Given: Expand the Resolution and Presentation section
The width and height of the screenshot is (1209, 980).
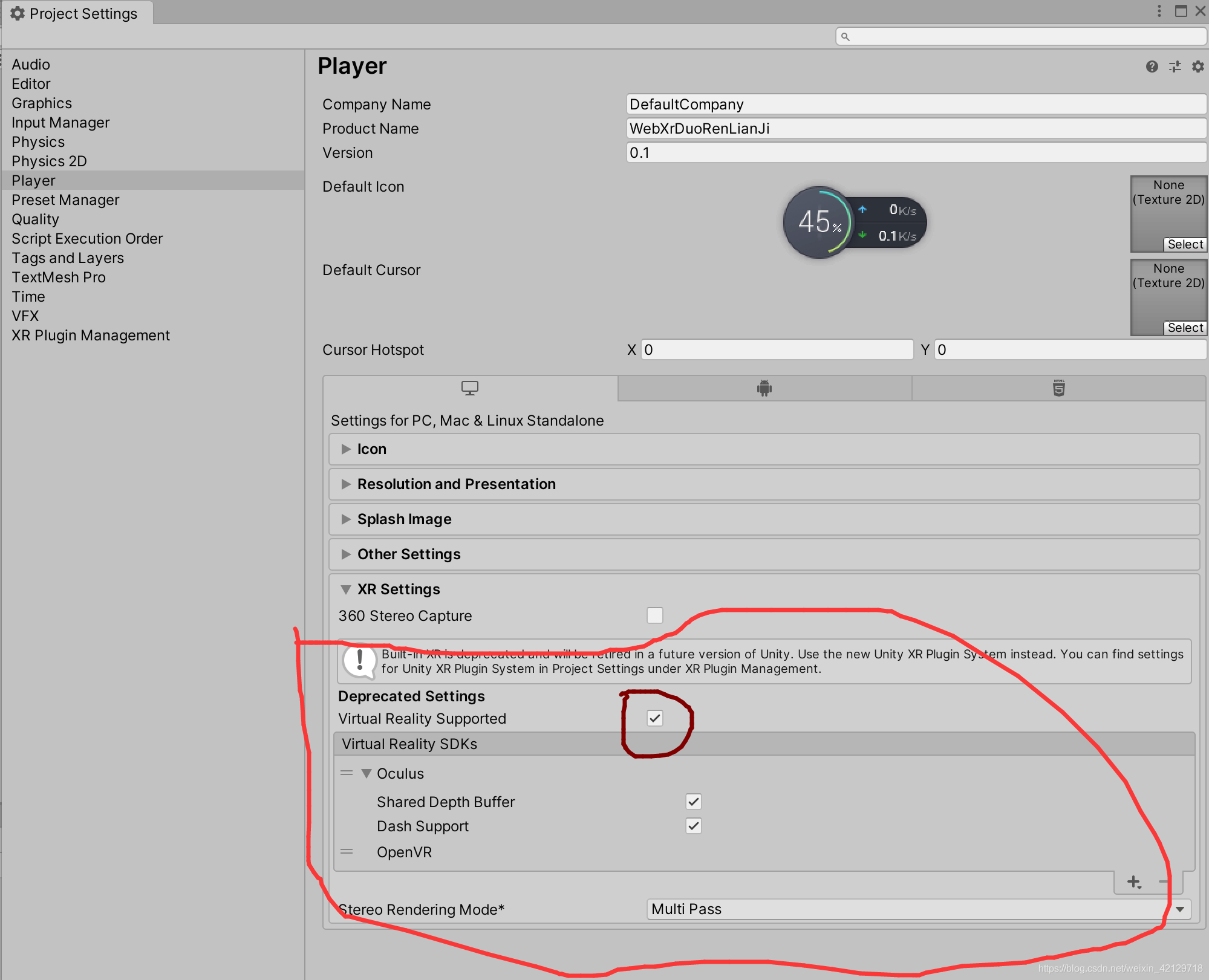Looking at the screenshot, I should (x=456, y=484).
